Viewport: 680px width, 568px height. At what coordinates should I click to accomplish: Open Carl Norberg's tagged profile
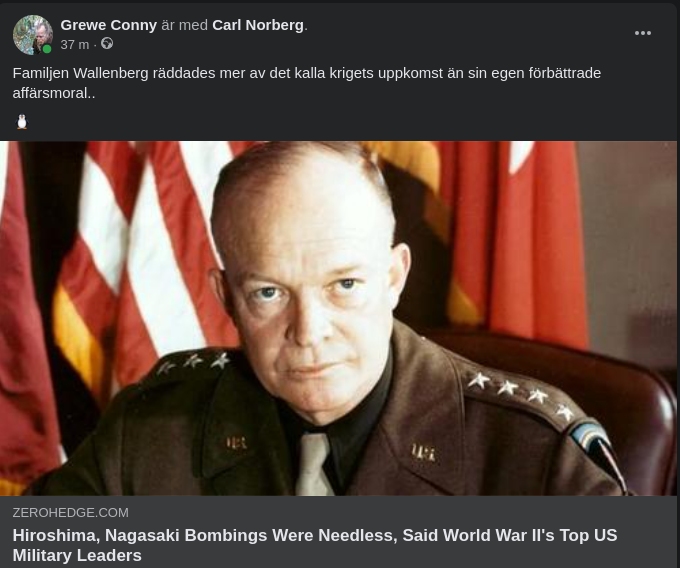coord(258,25)
